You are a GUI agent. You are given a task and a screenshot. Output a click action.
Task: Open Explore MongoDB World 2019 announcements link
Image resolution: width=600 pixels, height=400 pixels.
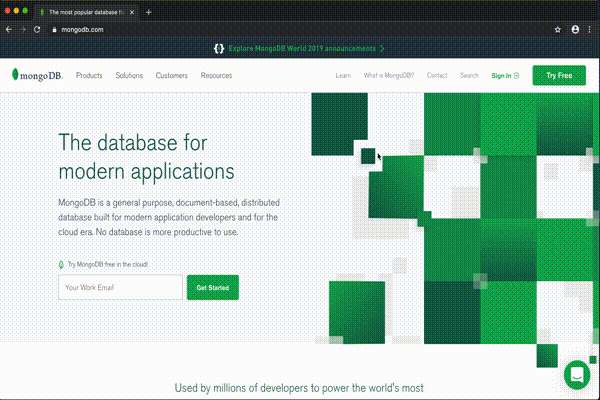pyautogui.click(x=302, y=49)
